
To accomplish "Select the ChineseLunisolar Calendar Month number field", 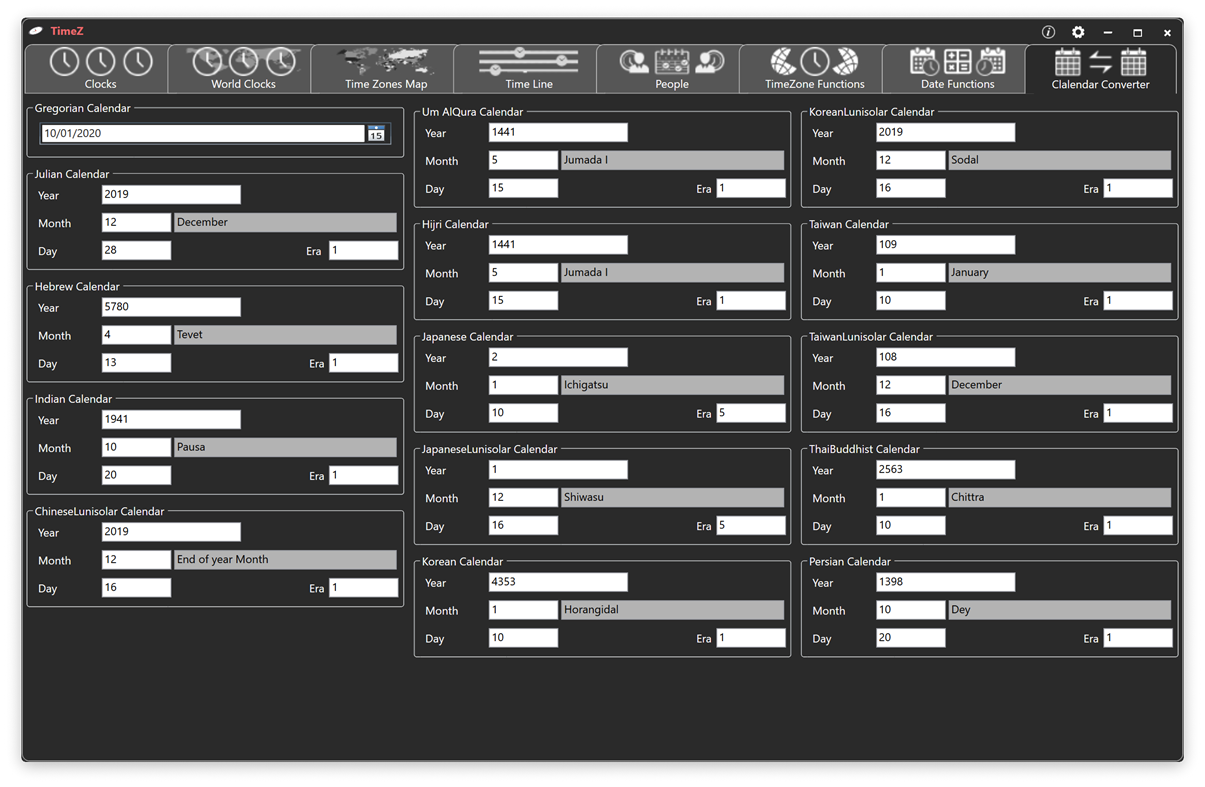I will [x=136, y=560].
